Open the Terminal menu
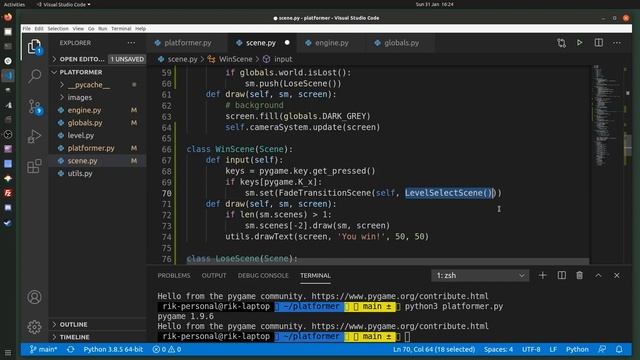This screenshot has width=640, height=360. click(x=121, y=29)
